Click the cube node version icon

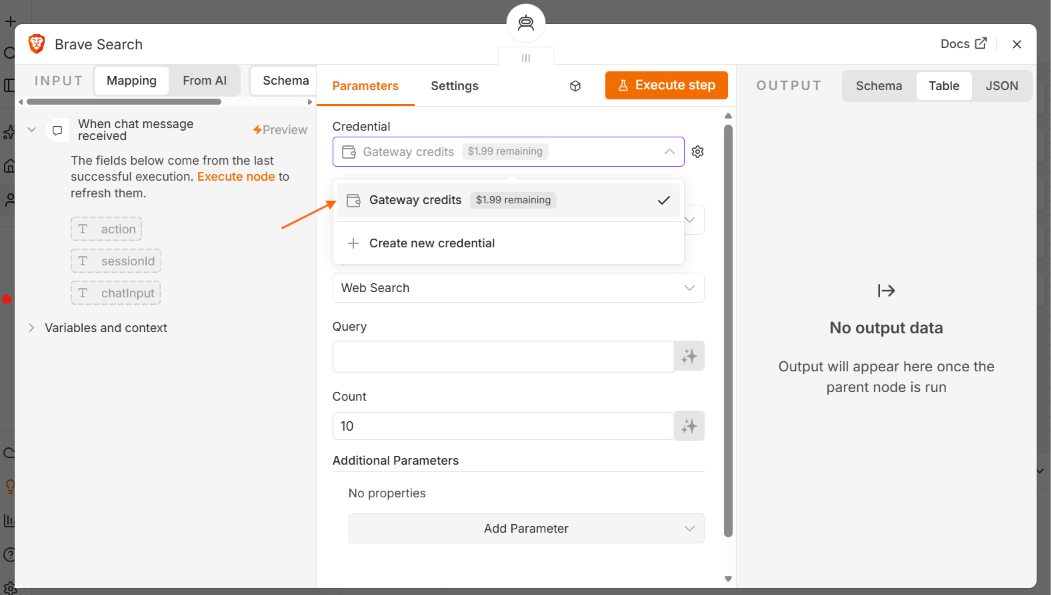coord(575,86)
